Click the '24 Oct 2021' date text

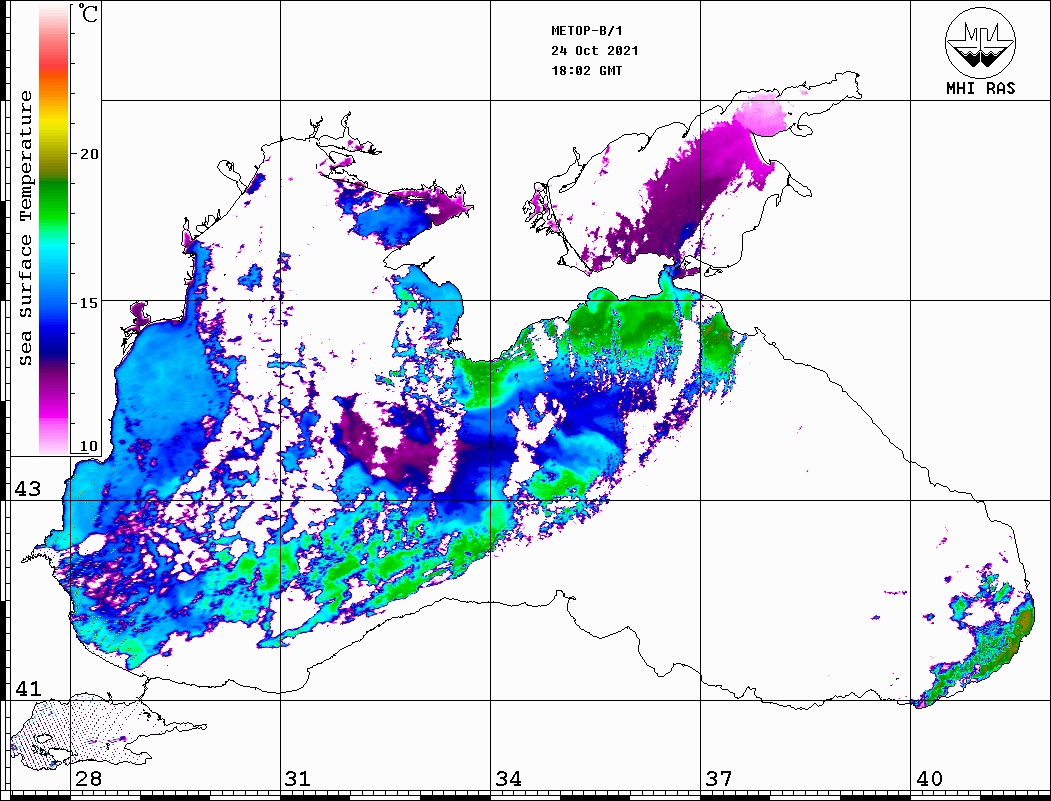(x=595, y=51)
